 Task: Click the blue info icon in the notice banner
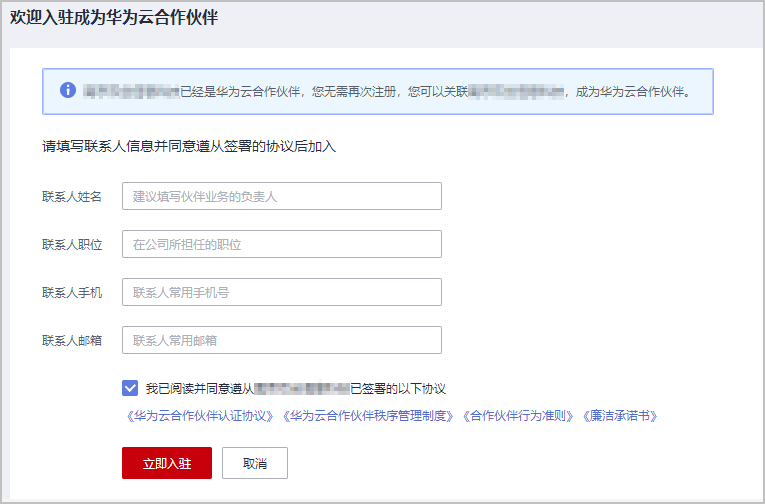pyautogui.click(x=68, y=90)
